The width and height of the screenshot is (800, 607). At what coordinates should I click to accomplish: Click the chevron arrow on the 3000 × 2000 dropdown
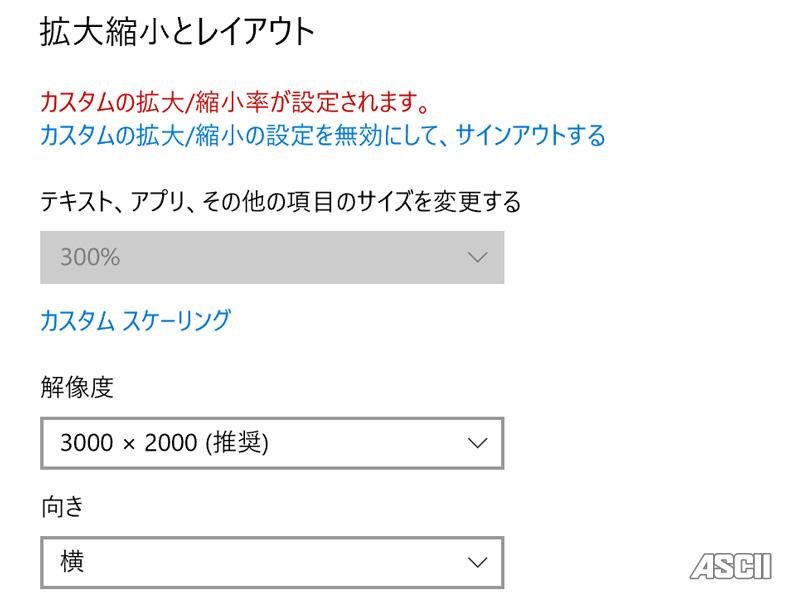tap(477, 443)
